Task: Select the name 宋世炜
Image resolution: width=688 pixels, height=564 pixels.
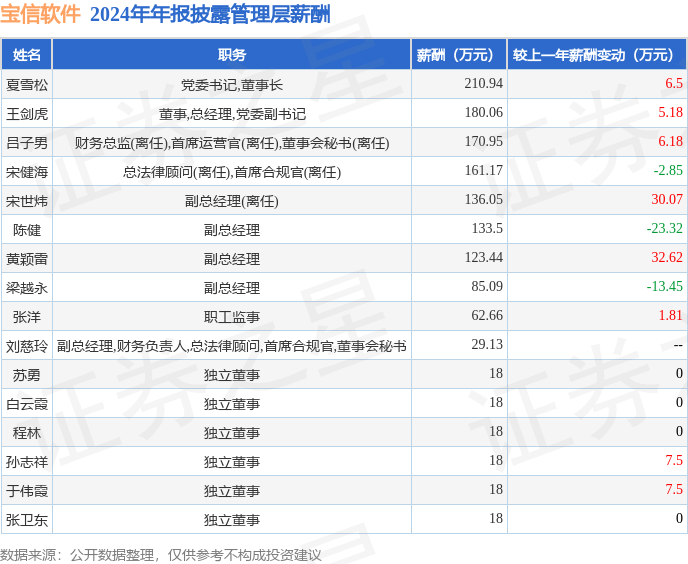Action: pos(27,201)
